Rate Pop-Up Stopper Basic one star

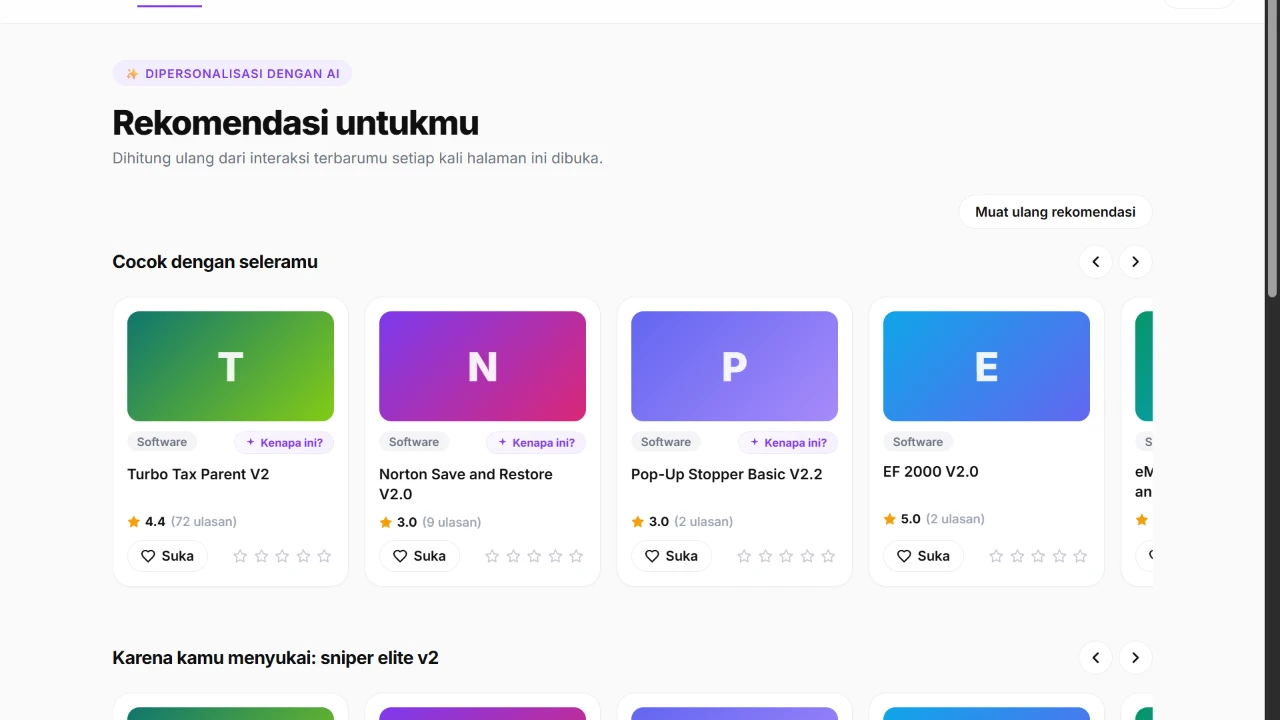744,556
